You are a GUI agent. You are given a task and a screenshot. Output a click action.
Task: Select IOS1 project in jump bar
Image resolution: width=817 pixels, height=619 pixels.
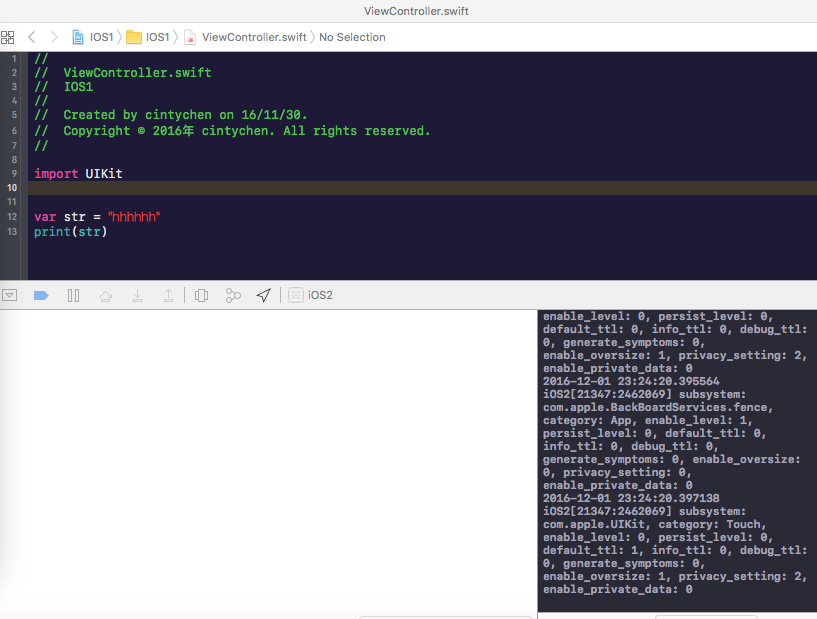coord(93,37)
